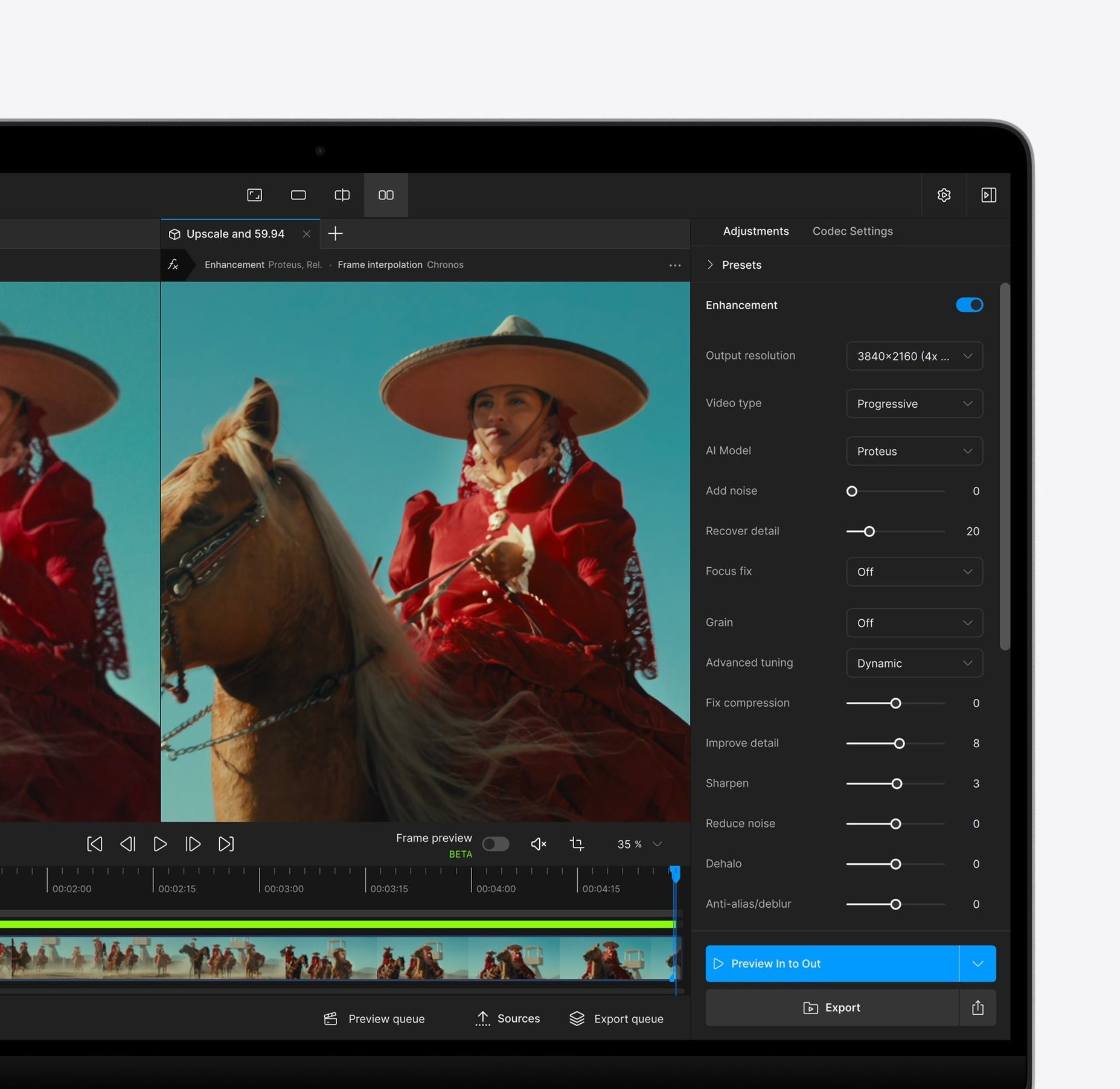Screen dimensions: 1120x1089
Task: Open the Export queue
Action: tap(616, 1018)
